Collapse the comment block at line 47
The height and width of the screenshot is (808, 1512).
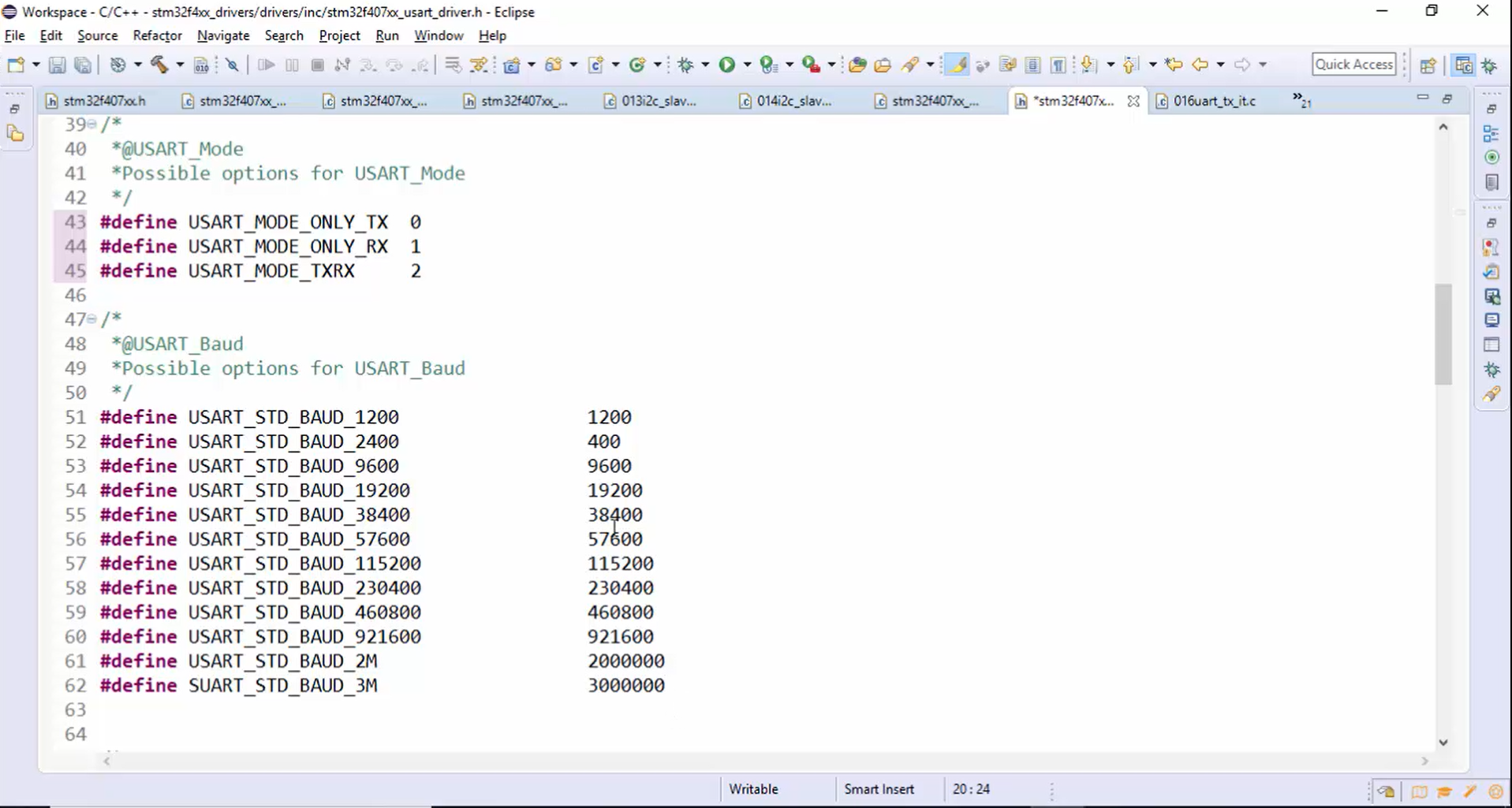[92, 319]
